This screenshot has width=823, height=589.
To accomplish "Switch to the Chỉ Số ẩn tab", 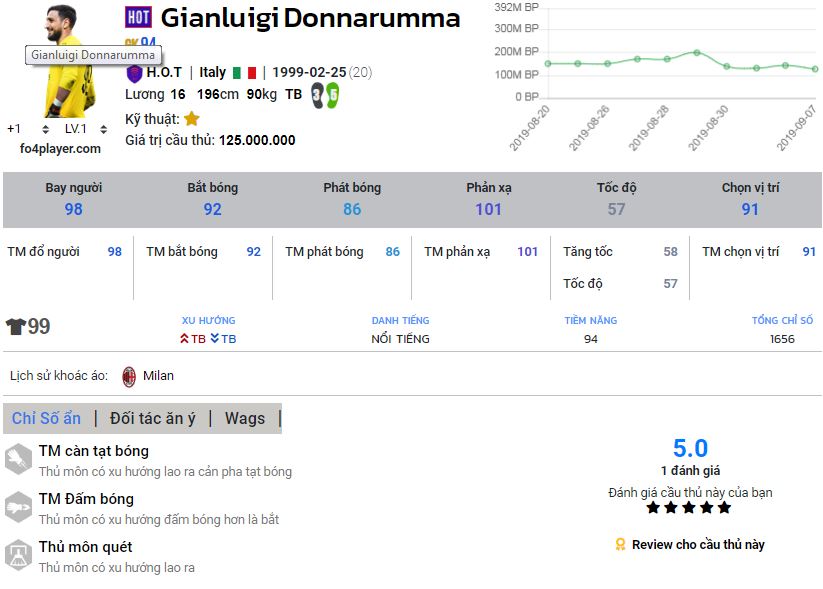I will coord(46,418).
